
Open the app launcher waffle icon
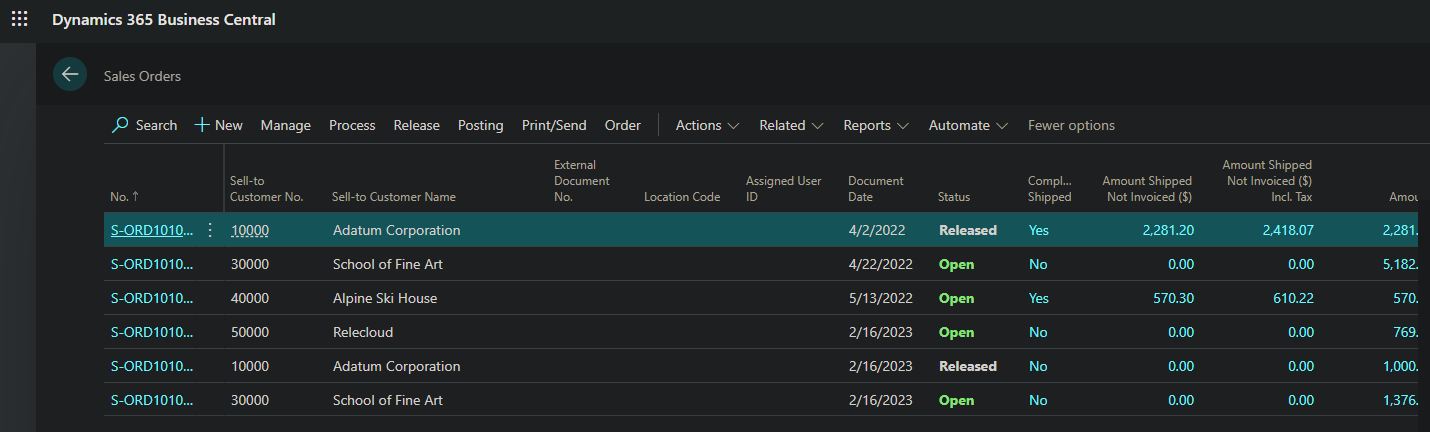pyautogui.click(x=20, y=19)
